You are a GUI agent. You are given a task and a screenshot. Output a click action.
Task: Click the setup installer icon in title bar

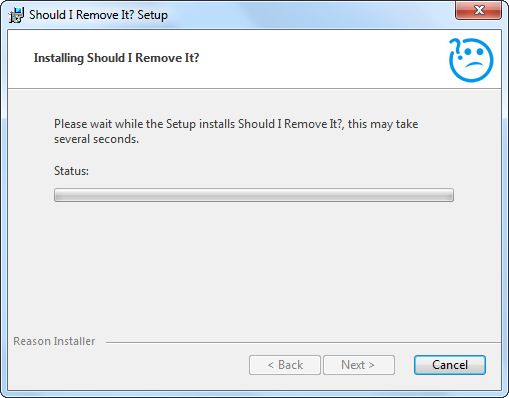coord(16,15)
